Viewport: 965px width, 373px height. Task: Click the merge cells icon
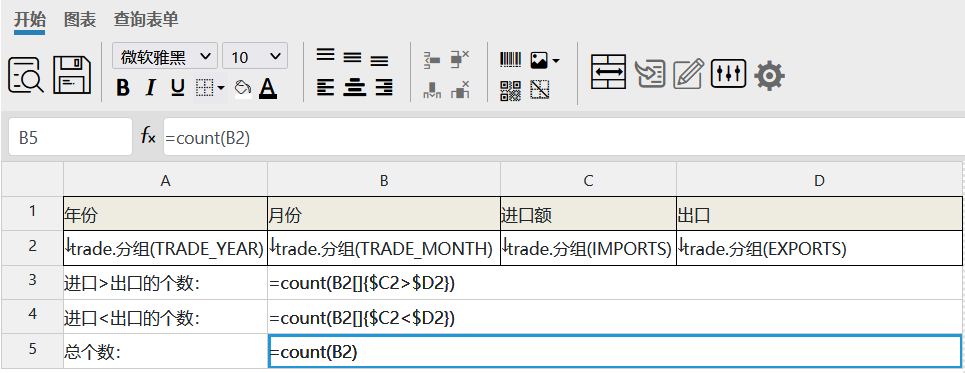coord(608,72)
